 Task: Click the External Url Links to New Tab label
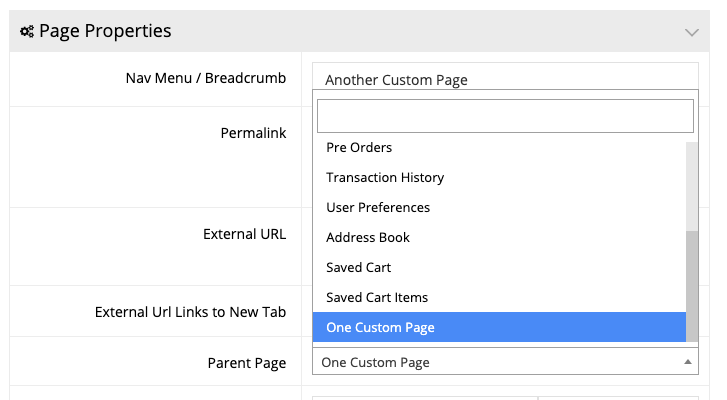(191, 312)
